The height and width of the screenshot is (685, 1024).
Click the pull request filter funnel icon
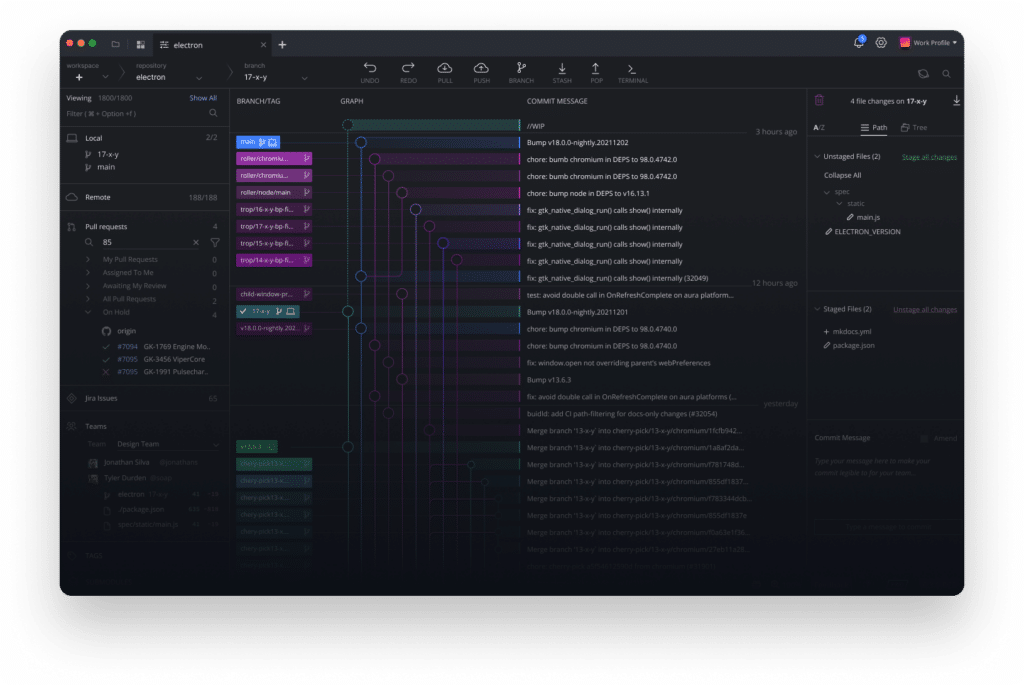(215, 242)
